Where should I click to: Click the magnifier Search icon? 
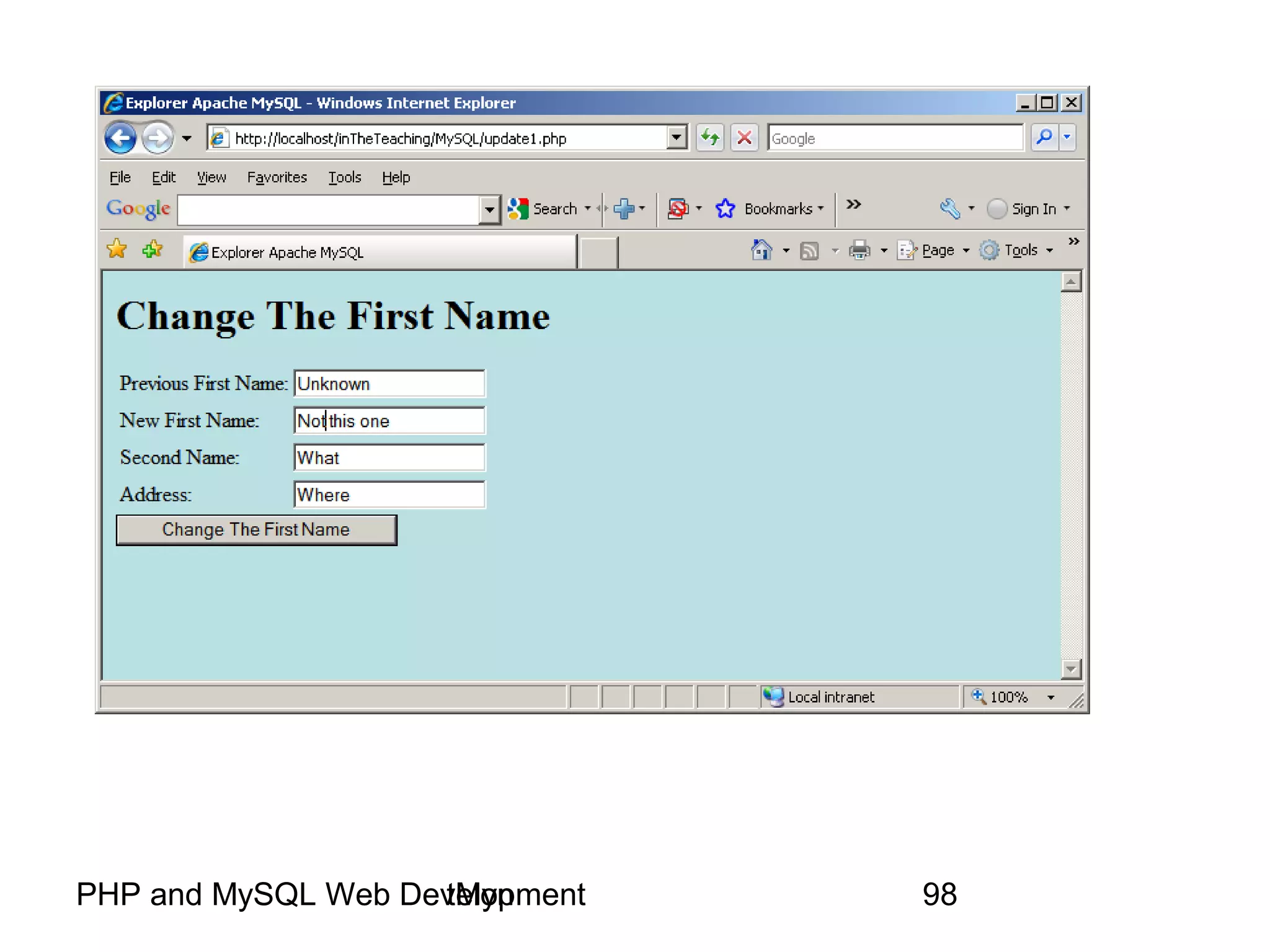click(1044, 137)
